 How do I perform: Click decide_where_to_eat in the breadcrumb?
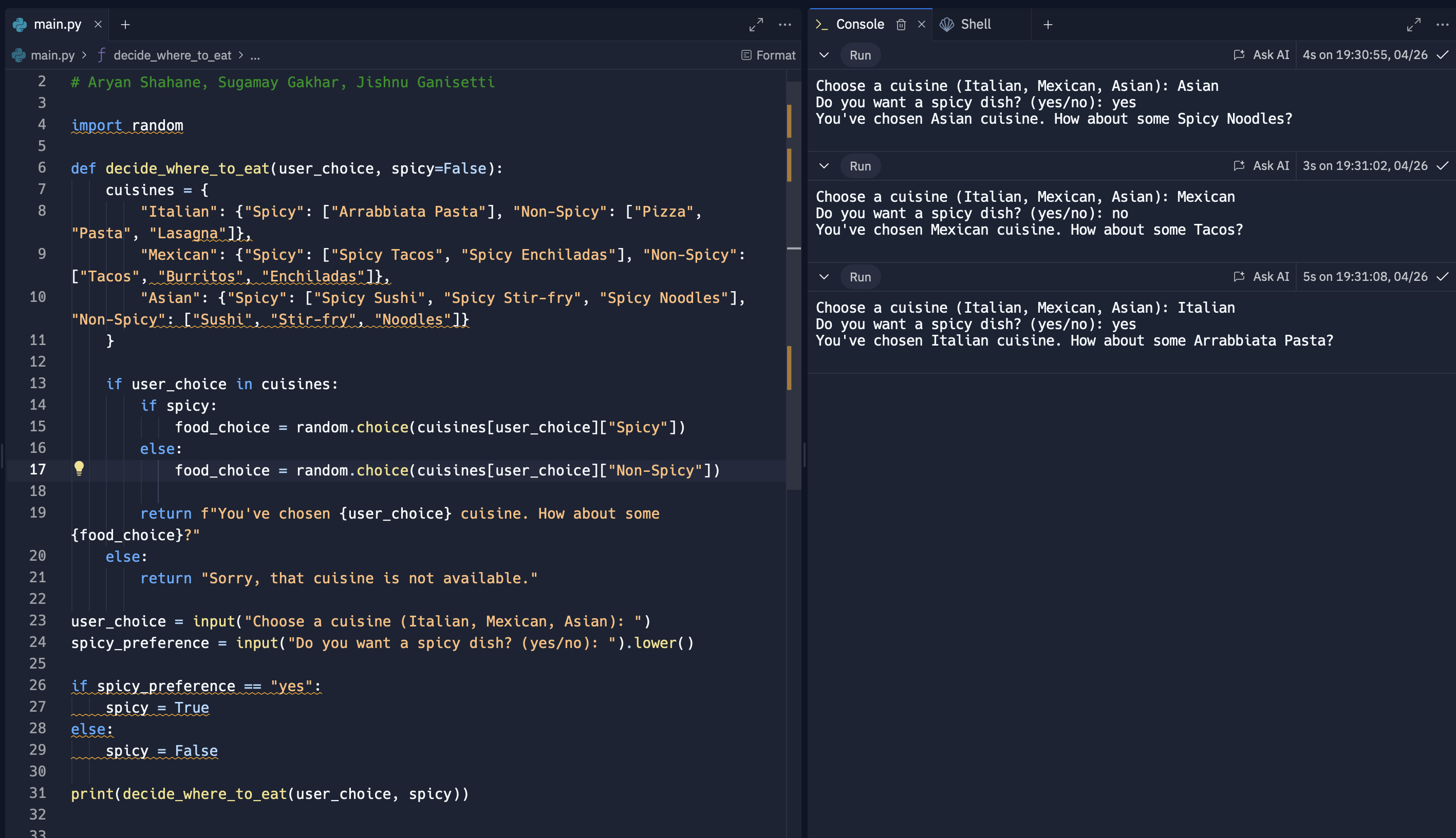click(x=172, y=55)
